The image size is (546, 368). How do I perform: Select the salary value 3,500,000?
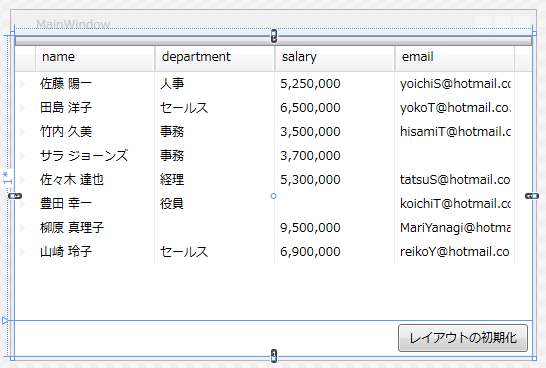310,132
